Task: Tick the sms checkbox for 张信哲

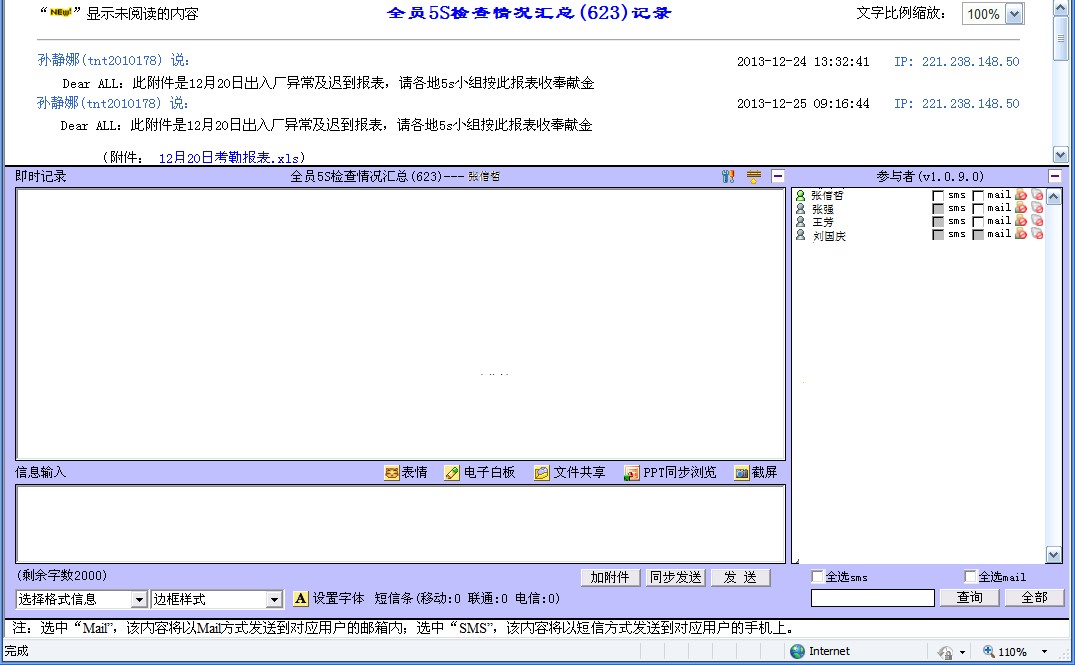Action: point(937,196)
